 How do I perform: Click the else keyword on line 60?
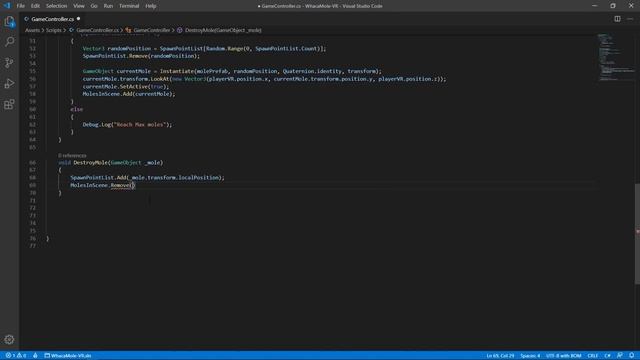tap(76, 109)
